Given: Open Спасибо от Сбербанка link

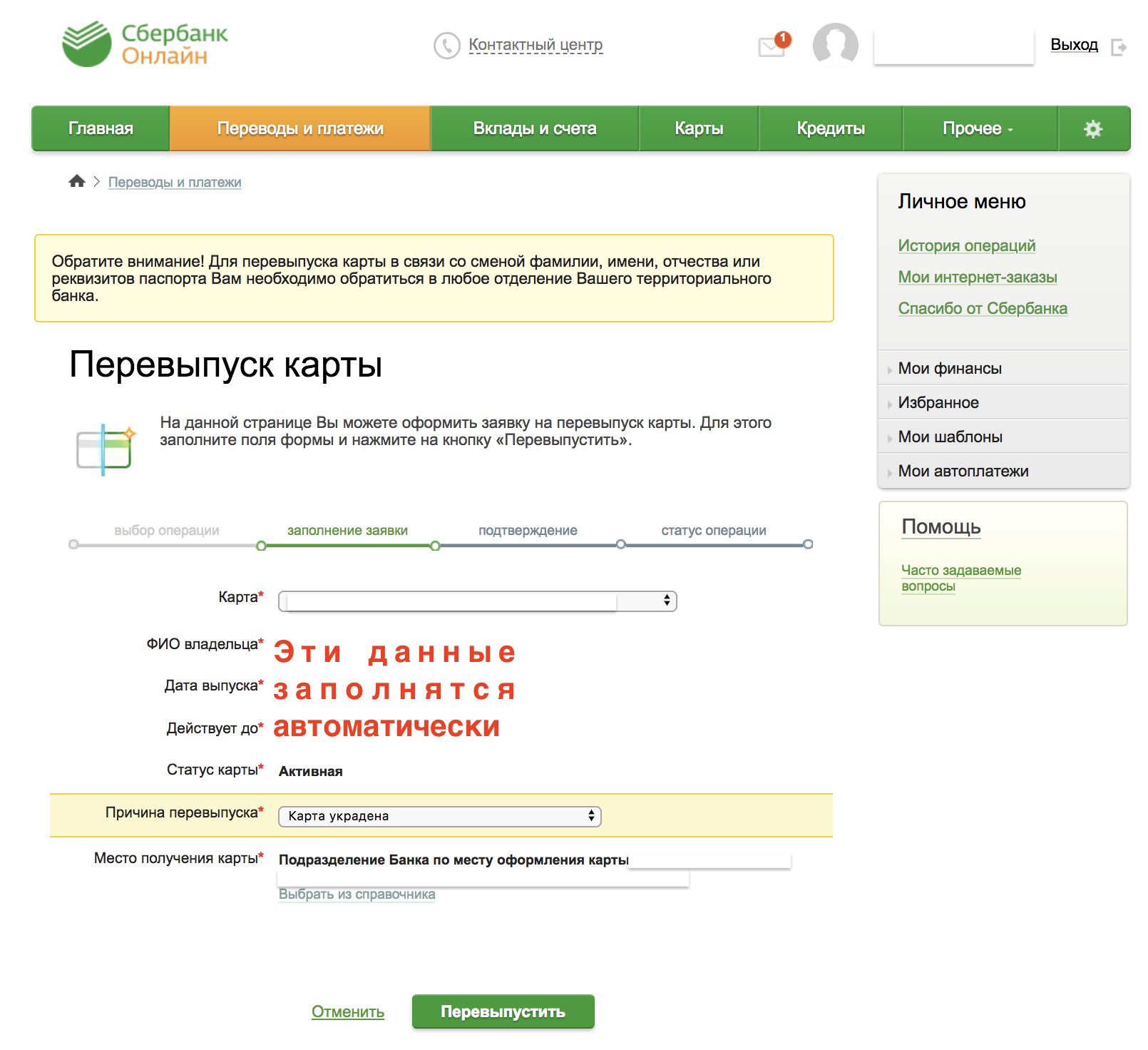Looking at the screenshot, I should (x=983, y=308).
